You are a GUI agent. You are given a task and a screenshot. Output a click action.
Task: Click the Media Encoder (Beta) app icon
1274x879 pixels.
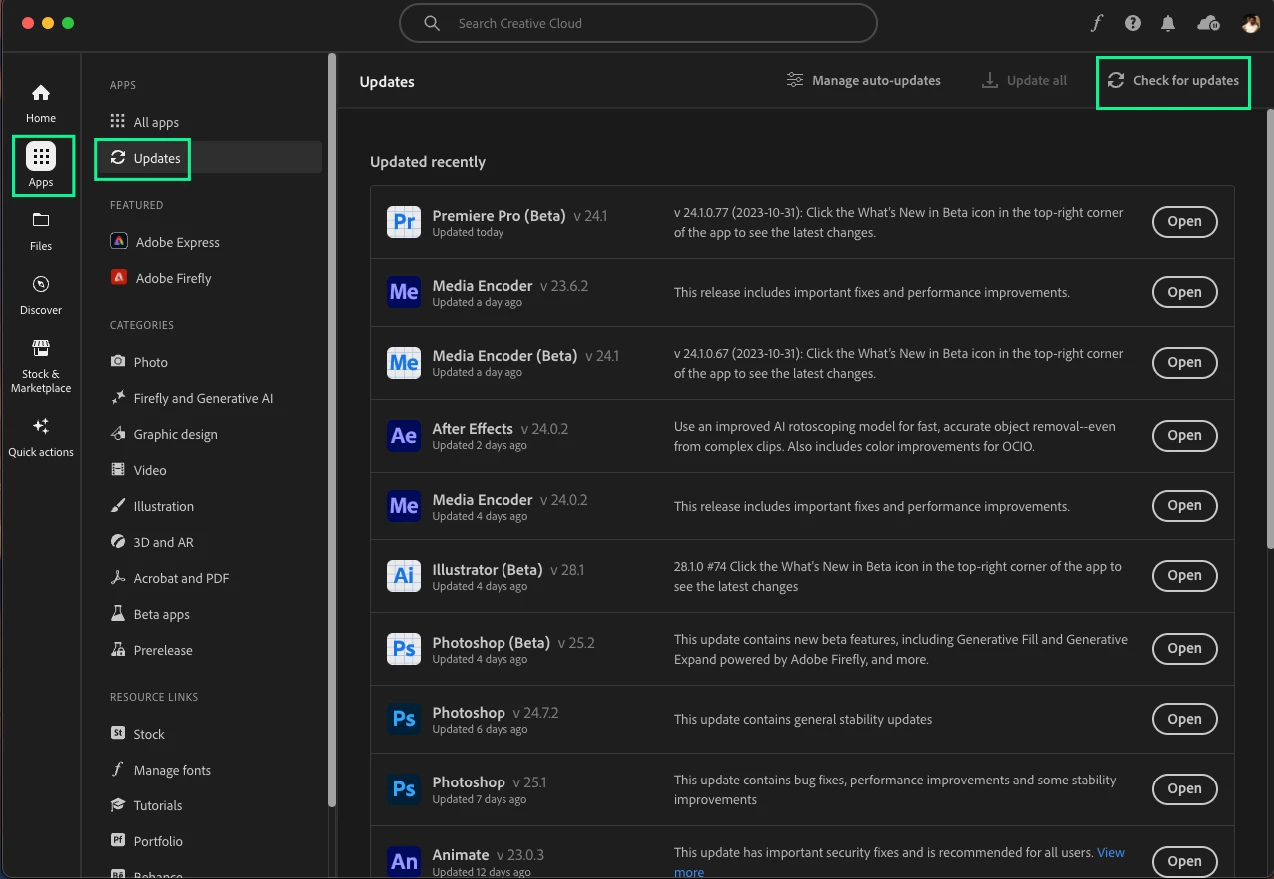404,362
